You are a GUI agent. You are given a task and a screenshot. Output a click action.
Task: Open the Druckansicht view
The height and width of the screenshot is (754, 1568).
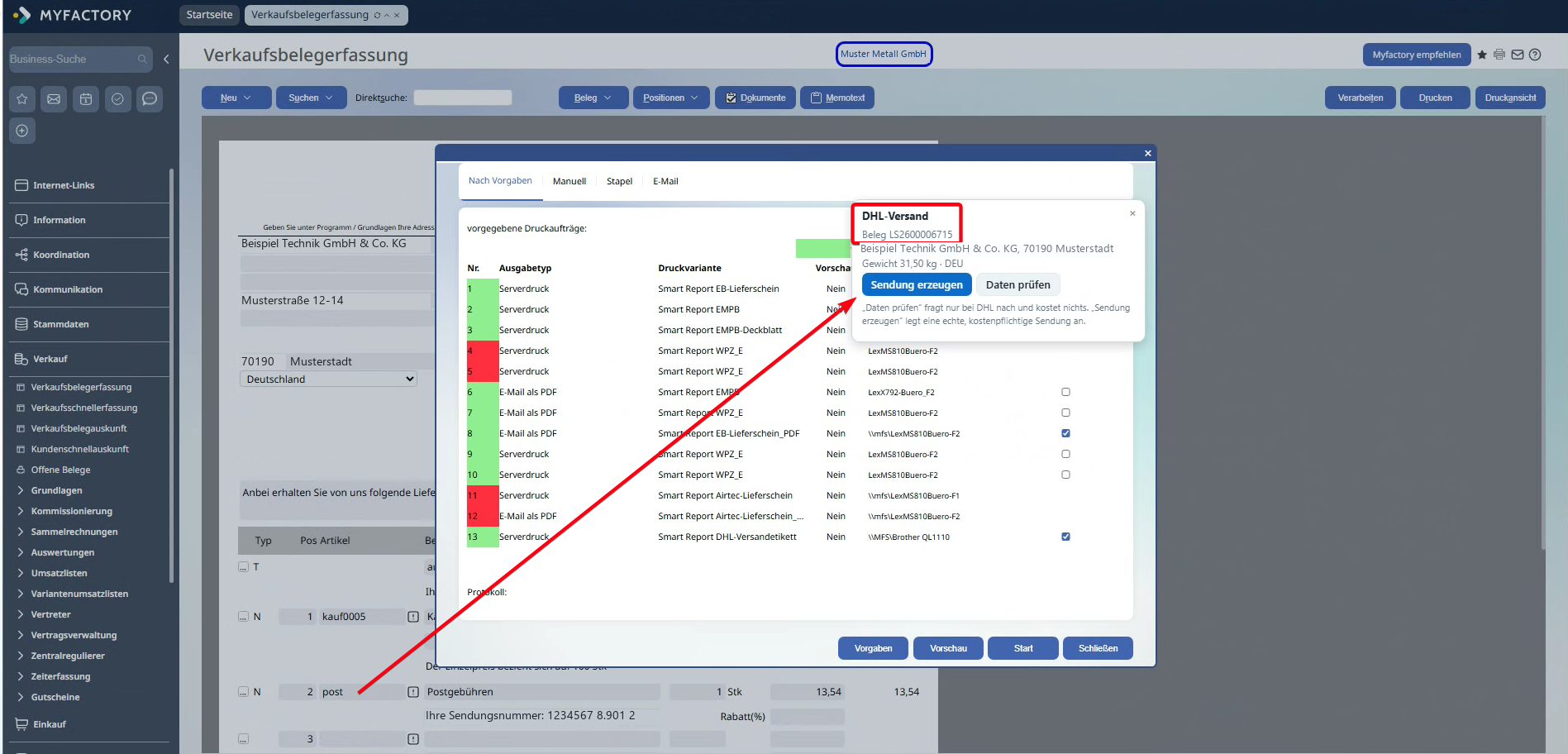click(x=1510, y=98)
